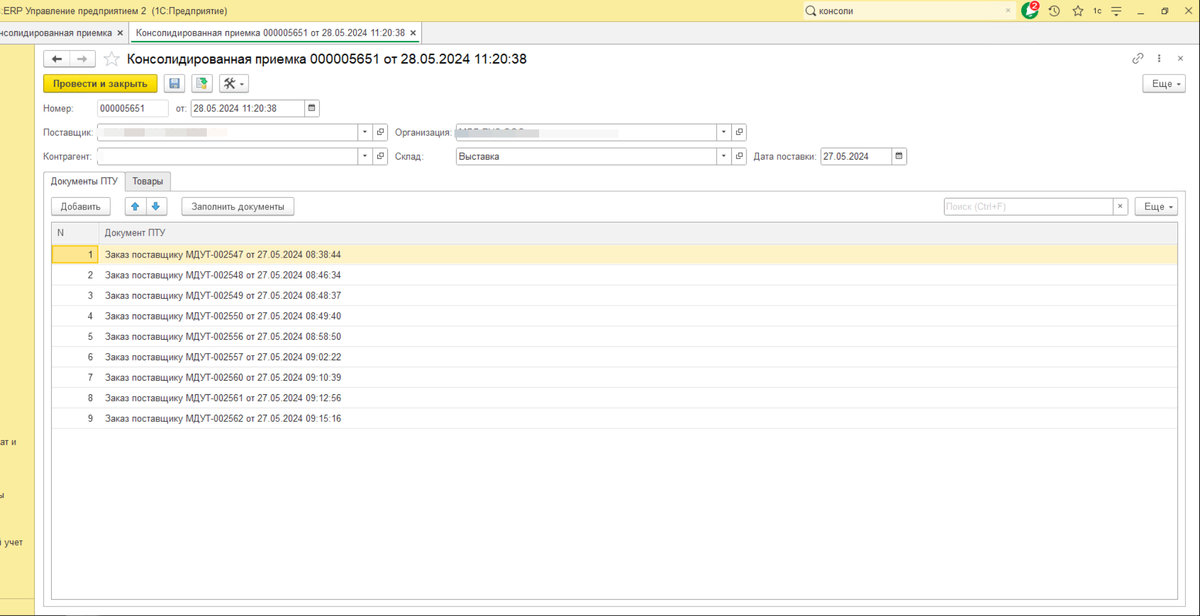
Task: Click the document date field 28.05.2024 11:20:38
Action: [248, 108]
